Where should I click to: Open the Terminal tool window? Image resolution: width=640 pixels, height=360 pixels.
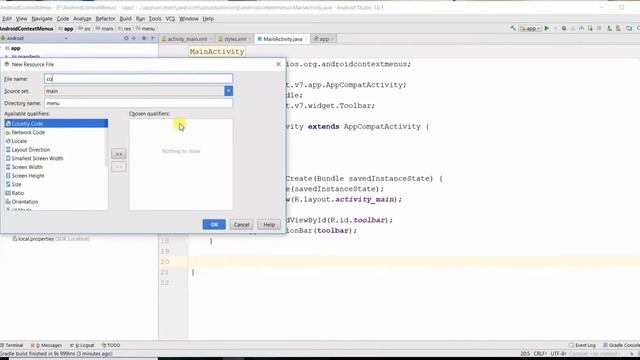click(x=12, y=345)
